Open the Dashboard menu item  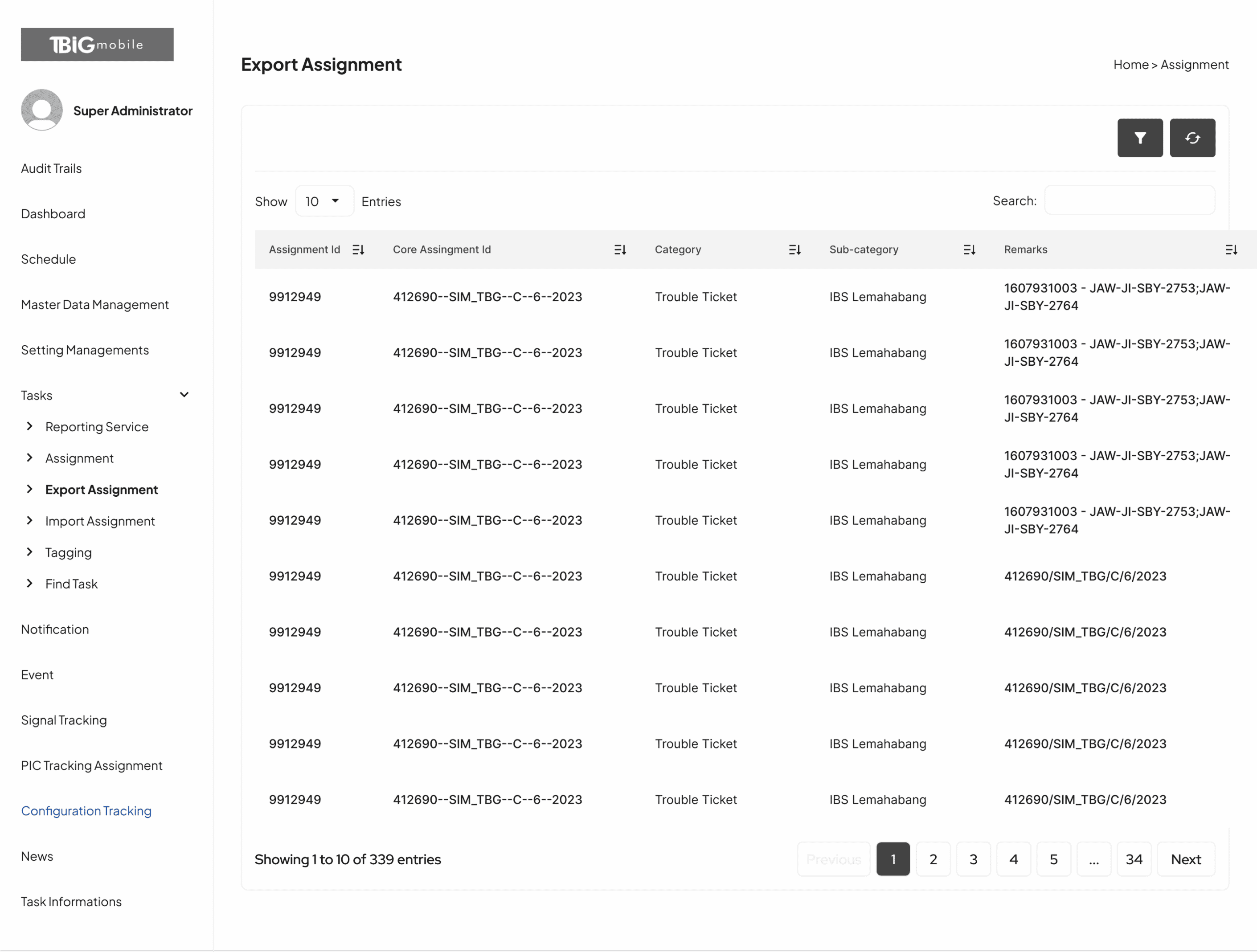53,213
